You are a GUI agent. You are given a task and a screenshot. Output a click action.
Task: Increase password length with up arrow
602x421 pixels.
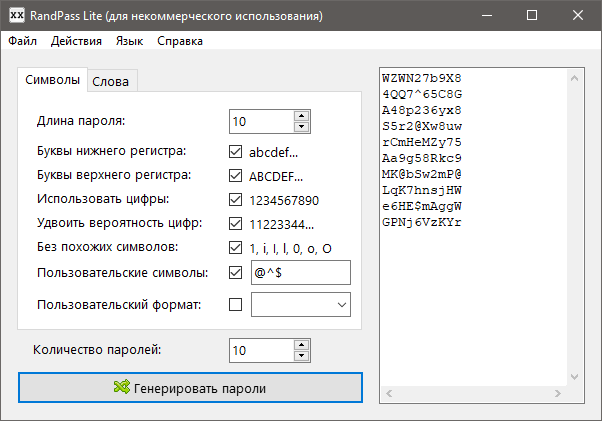pyautogui.click(x=302, y=116)
